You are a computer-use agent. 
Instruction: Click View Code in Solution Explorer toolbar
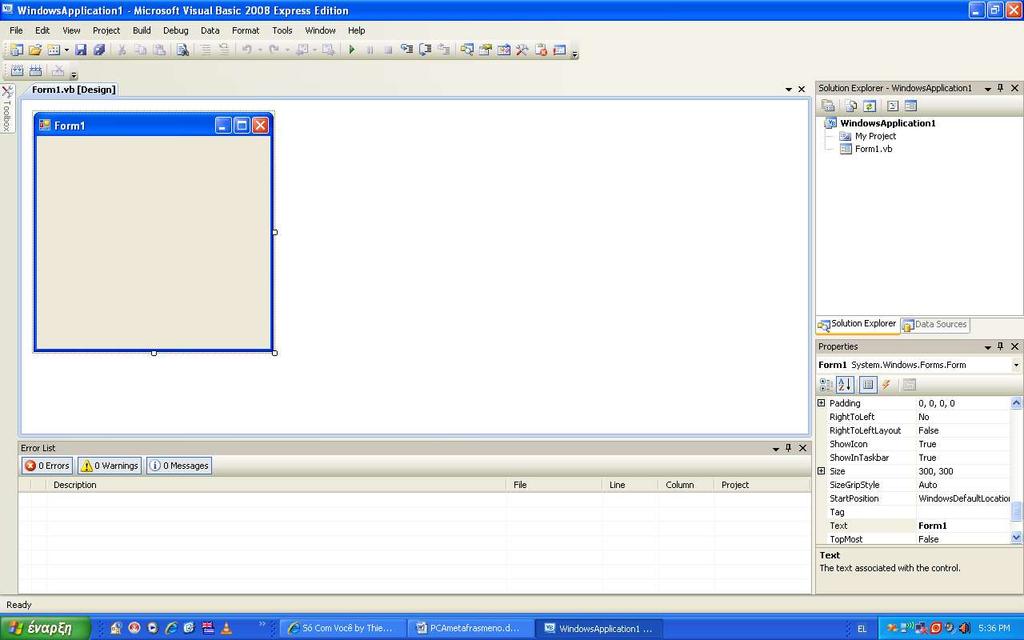[x=892, y=106]
